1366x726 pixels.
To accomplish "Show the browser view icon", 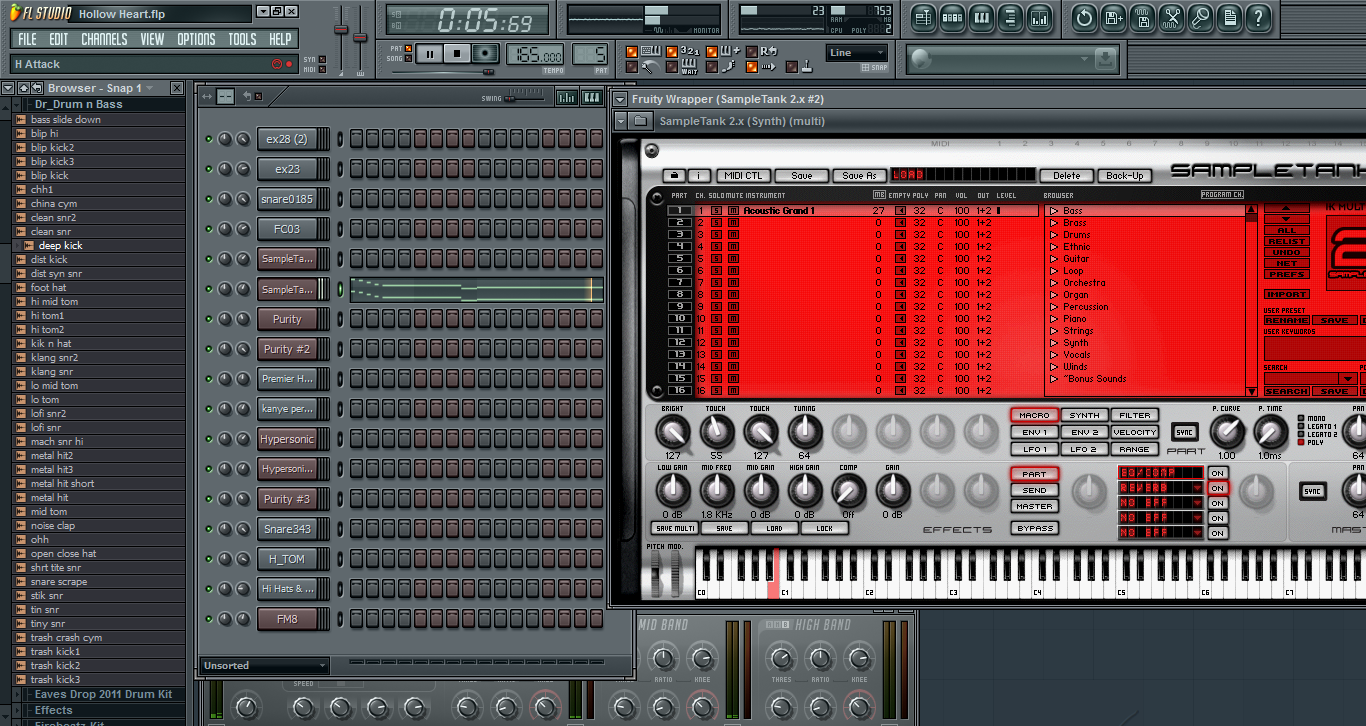I will tap(1010, 17).
